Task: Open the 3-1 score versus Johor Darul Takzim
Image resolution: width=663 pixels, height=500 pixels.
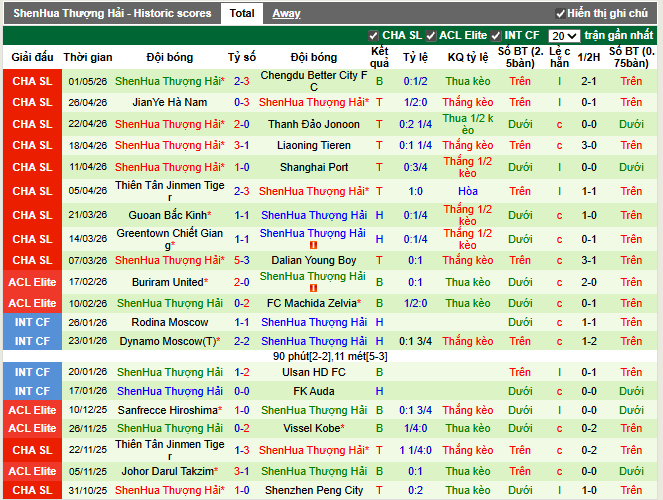Action: tap(242, 471)
